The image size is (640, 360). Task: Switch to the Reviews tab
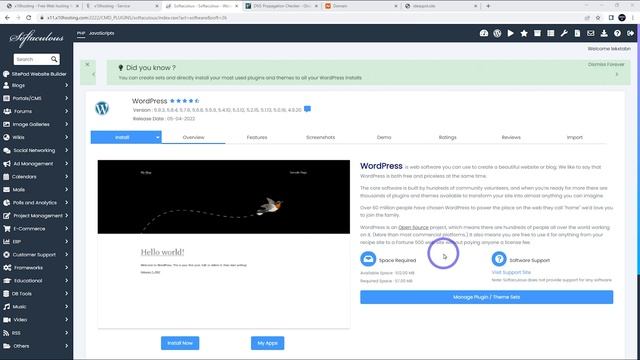pyautogui.click(x=511, y=138)
